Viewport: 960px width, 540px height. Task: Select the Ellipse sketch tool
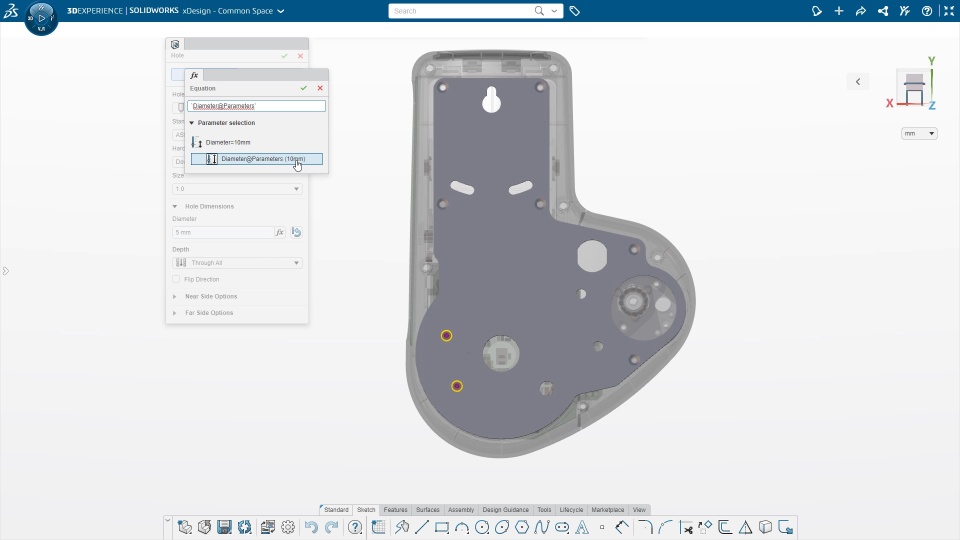coord(502,527)
